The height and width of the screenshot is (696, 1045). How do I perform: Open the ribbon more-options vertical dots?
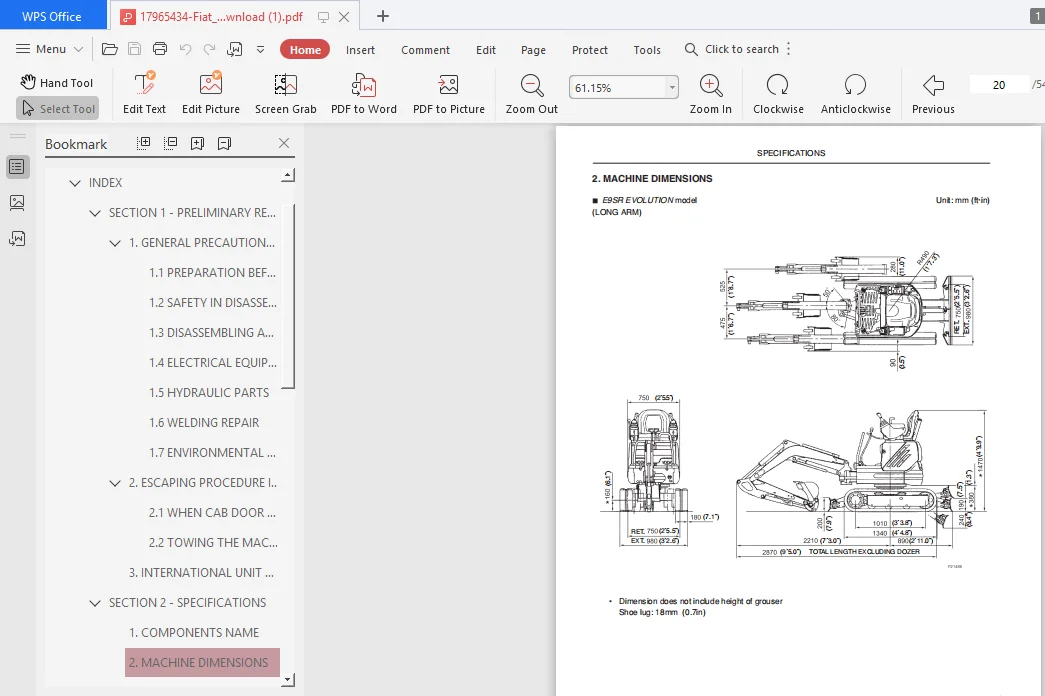click(788, 49)
